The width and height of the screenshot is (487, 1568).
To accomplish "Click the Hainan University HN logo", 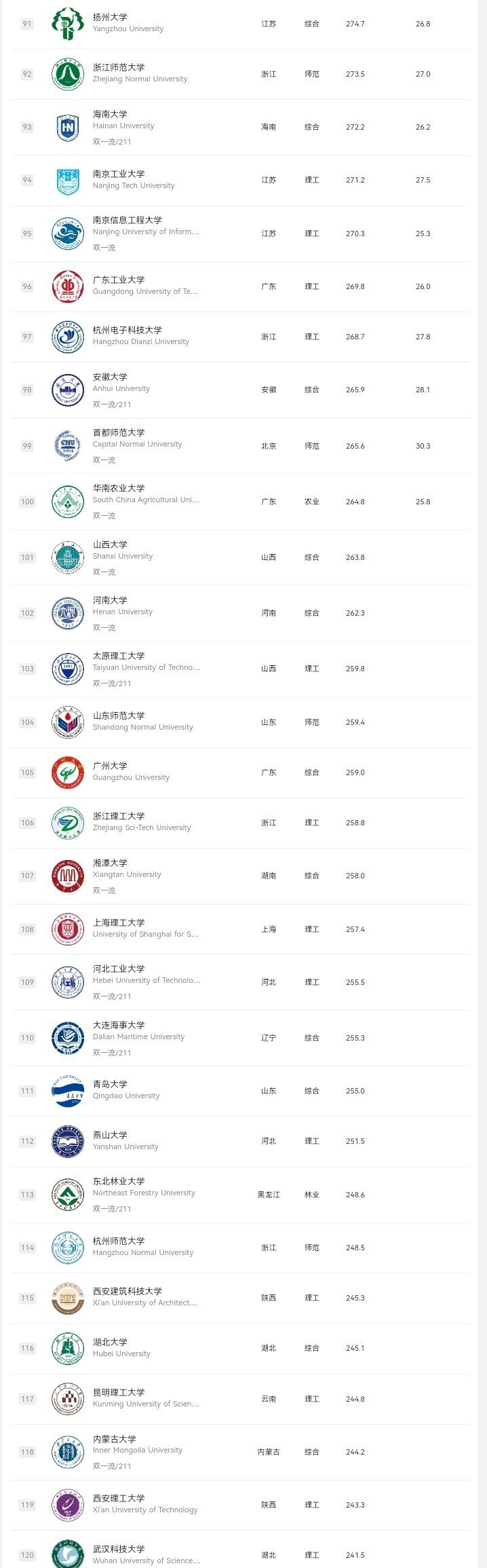I will pyautogui.click(x=68, y=127).
